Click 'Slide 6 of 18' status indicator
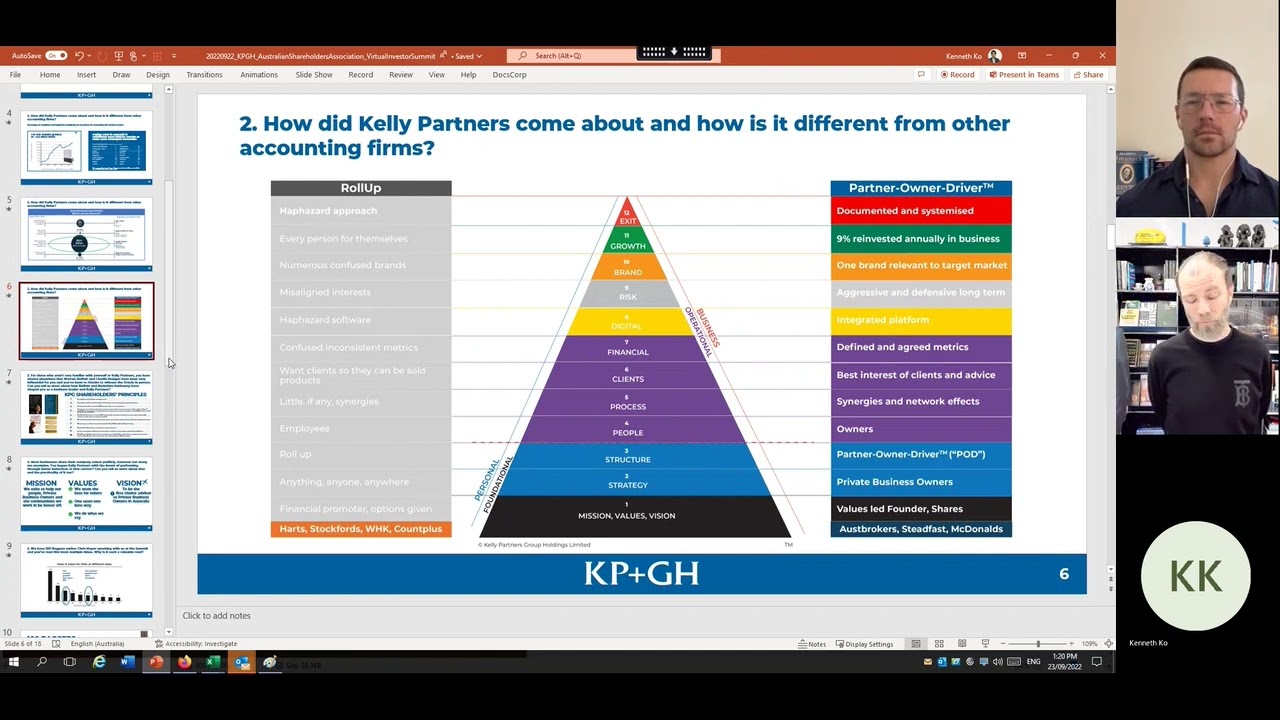Viewport: 1280px width, 720px height. point(21,644)
